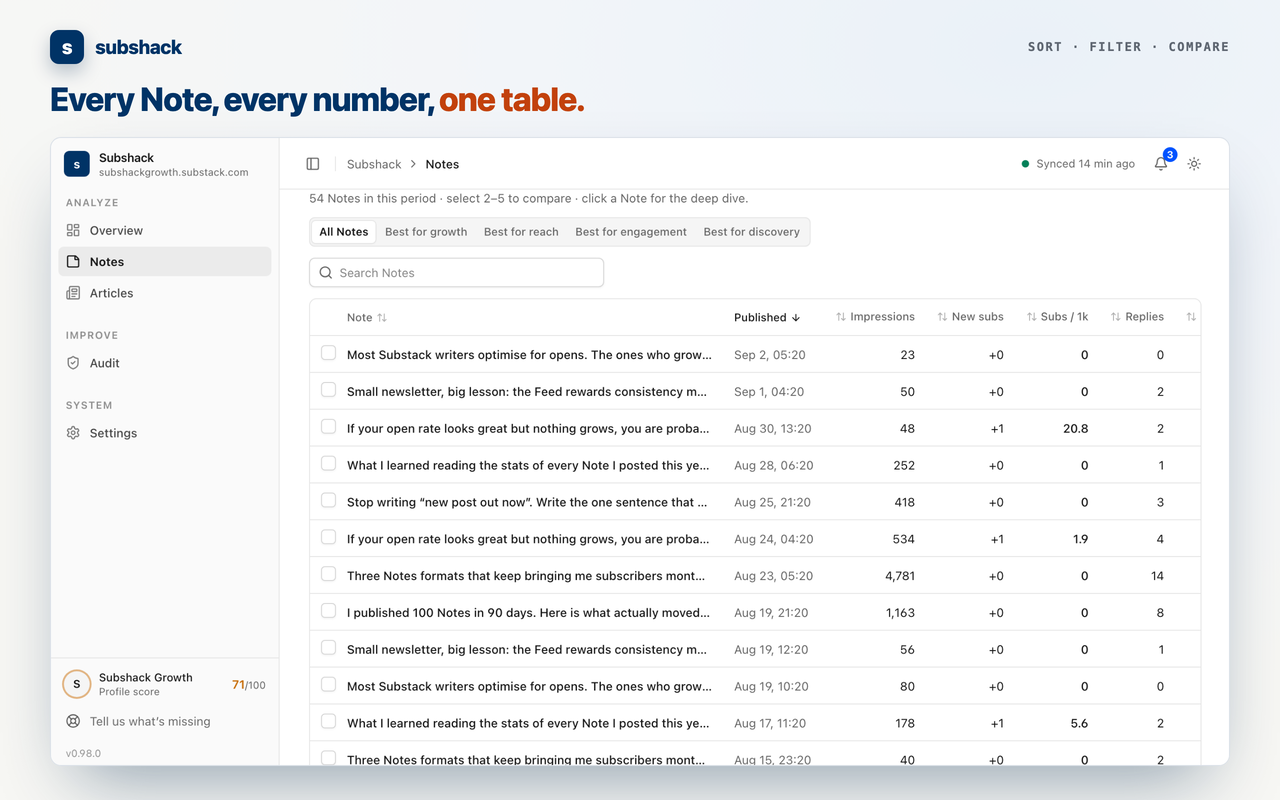Tick the checkbox for the Aug 17 note
1280x800 pixels.
328,721
